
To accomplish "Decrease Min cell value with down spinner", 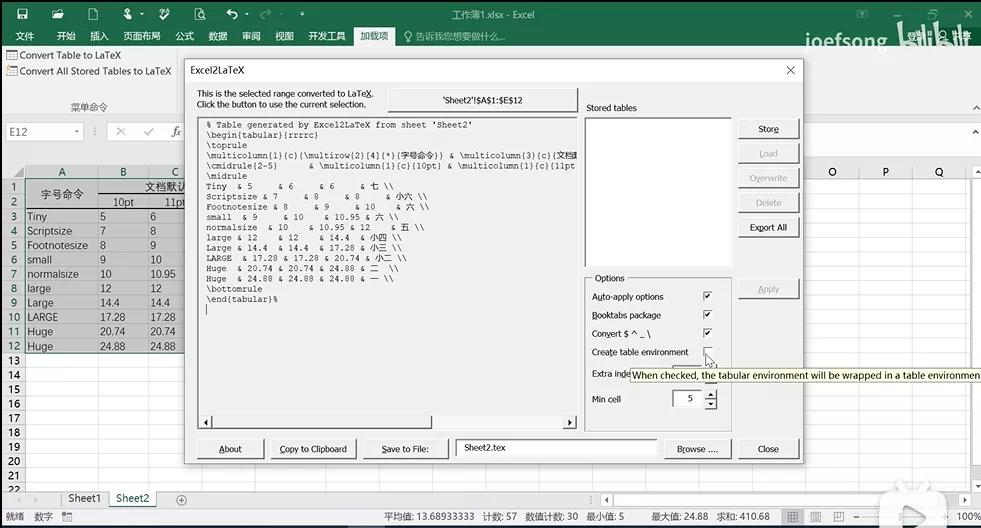I will pos(710,404).
